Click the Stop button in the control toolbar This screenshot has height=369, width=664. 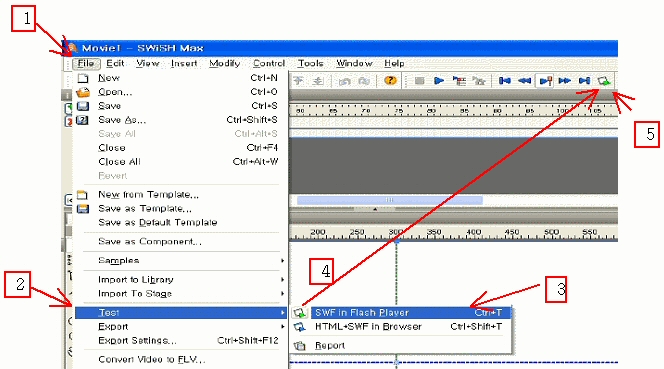coord(419,80)
